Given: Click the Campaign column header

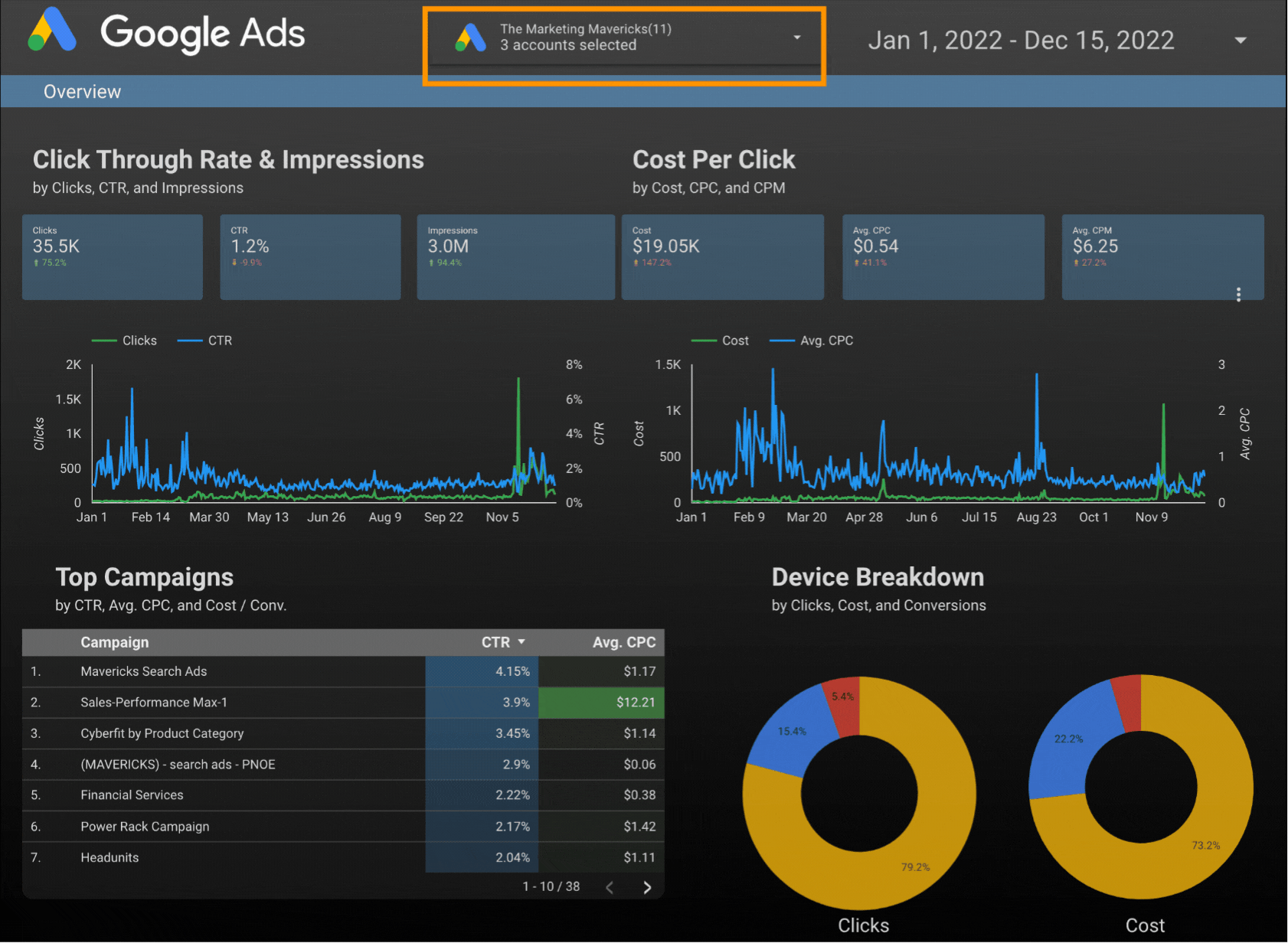Looking at the screenshot, I should (115, 642).
